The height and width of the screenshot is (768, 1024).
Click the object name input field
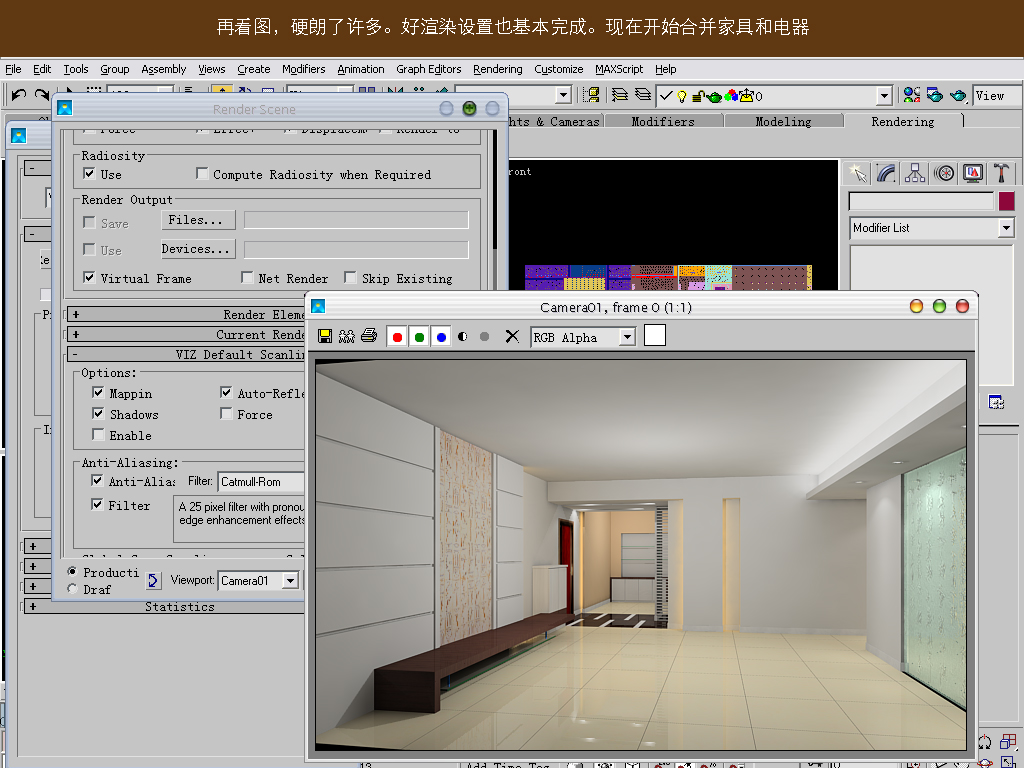pyautogui.click(x=921, y=201)
